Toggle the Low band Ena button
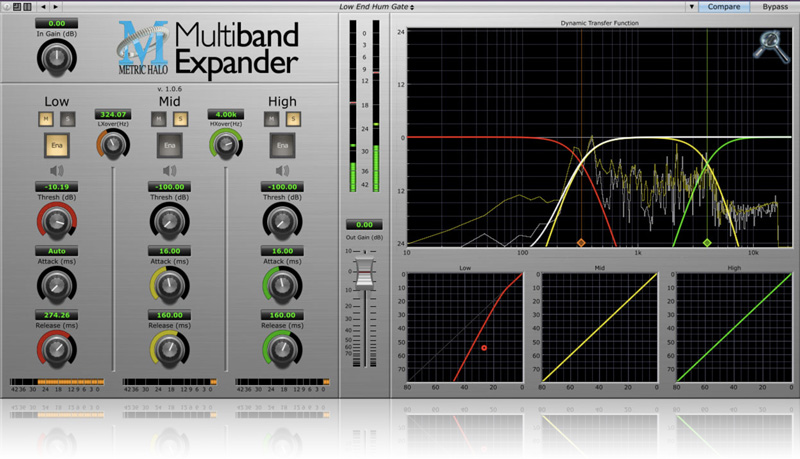Screen dimensions: 800x459 pos(56,146)
